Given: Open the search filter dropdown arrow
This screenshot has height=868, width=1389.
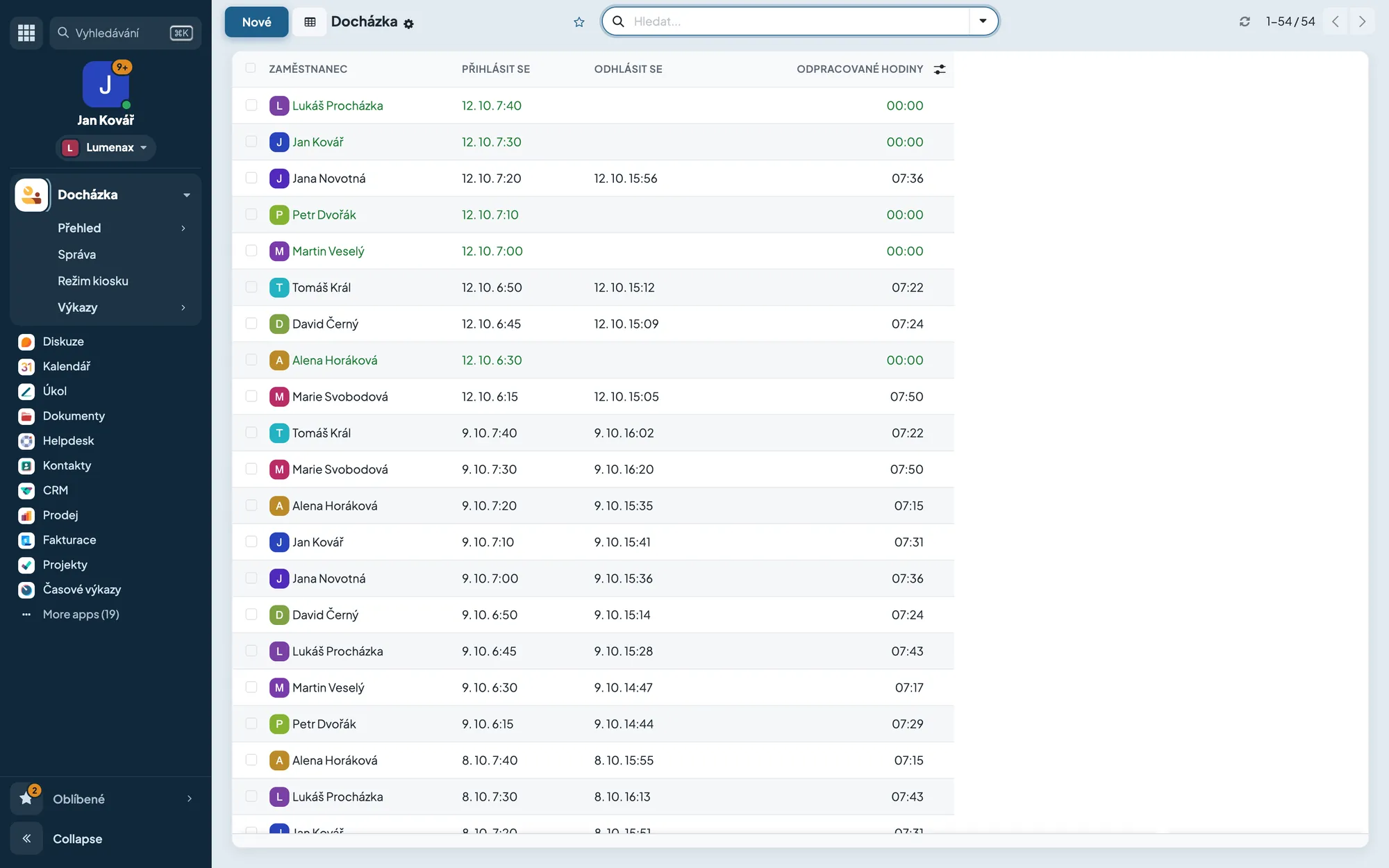Looking at the screenshot, I should tap(983, 22).
